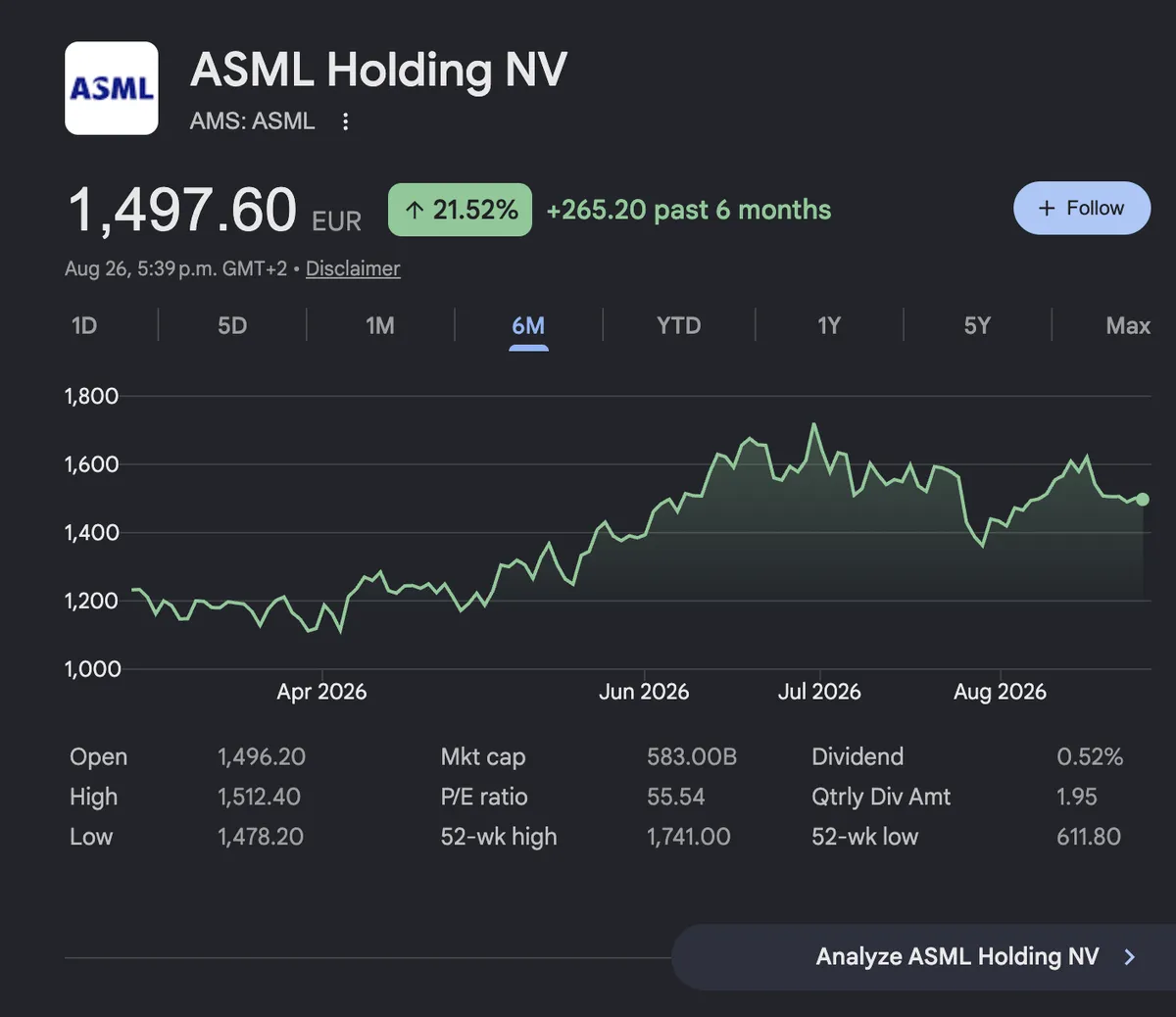
Task: Click the 1,497.60 price value
Action: [182, 210]
